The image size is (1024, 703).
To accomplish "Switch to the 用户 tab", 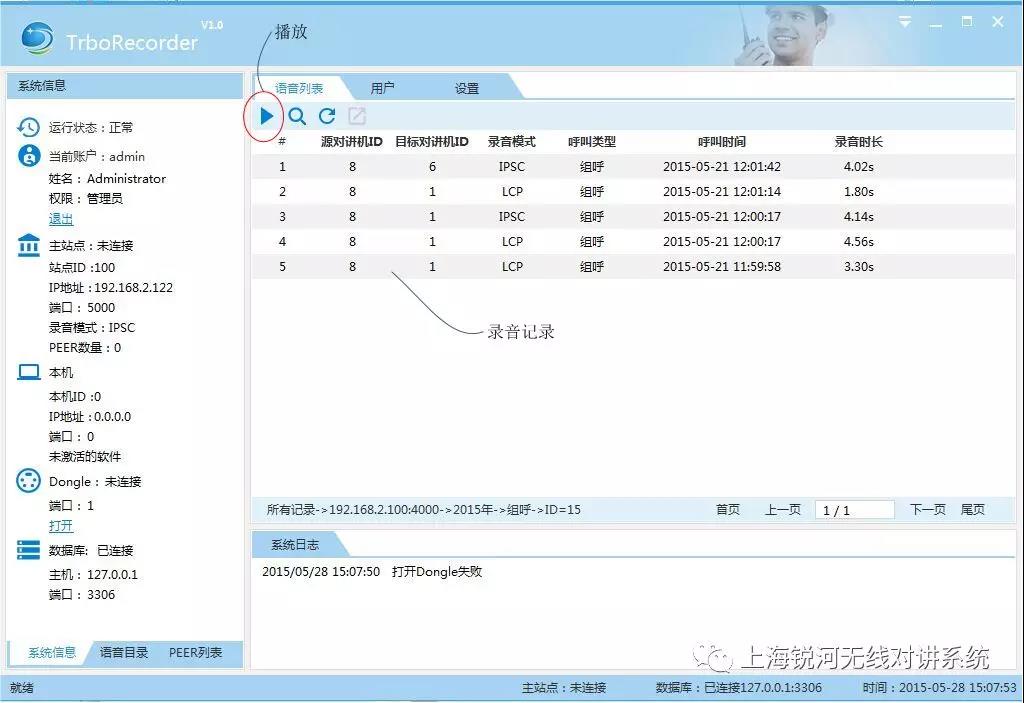I will point(382,88).
